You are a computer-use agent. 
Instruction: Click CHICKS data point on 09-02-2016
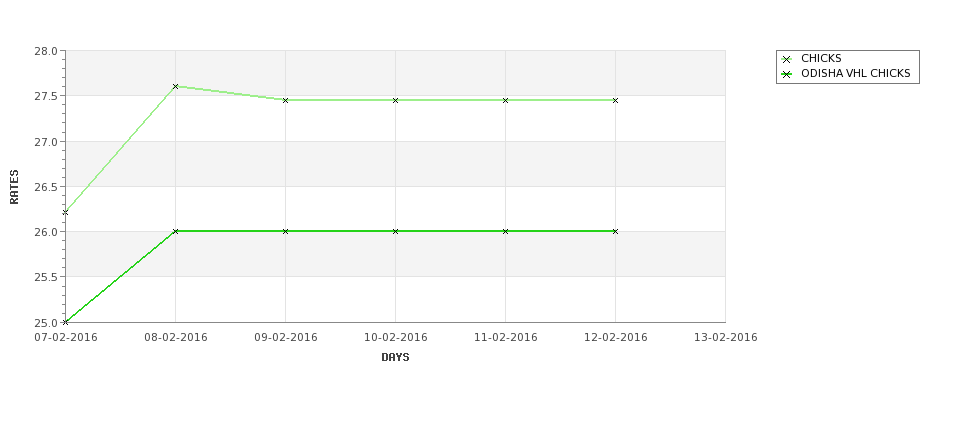(x=285, y=100)
